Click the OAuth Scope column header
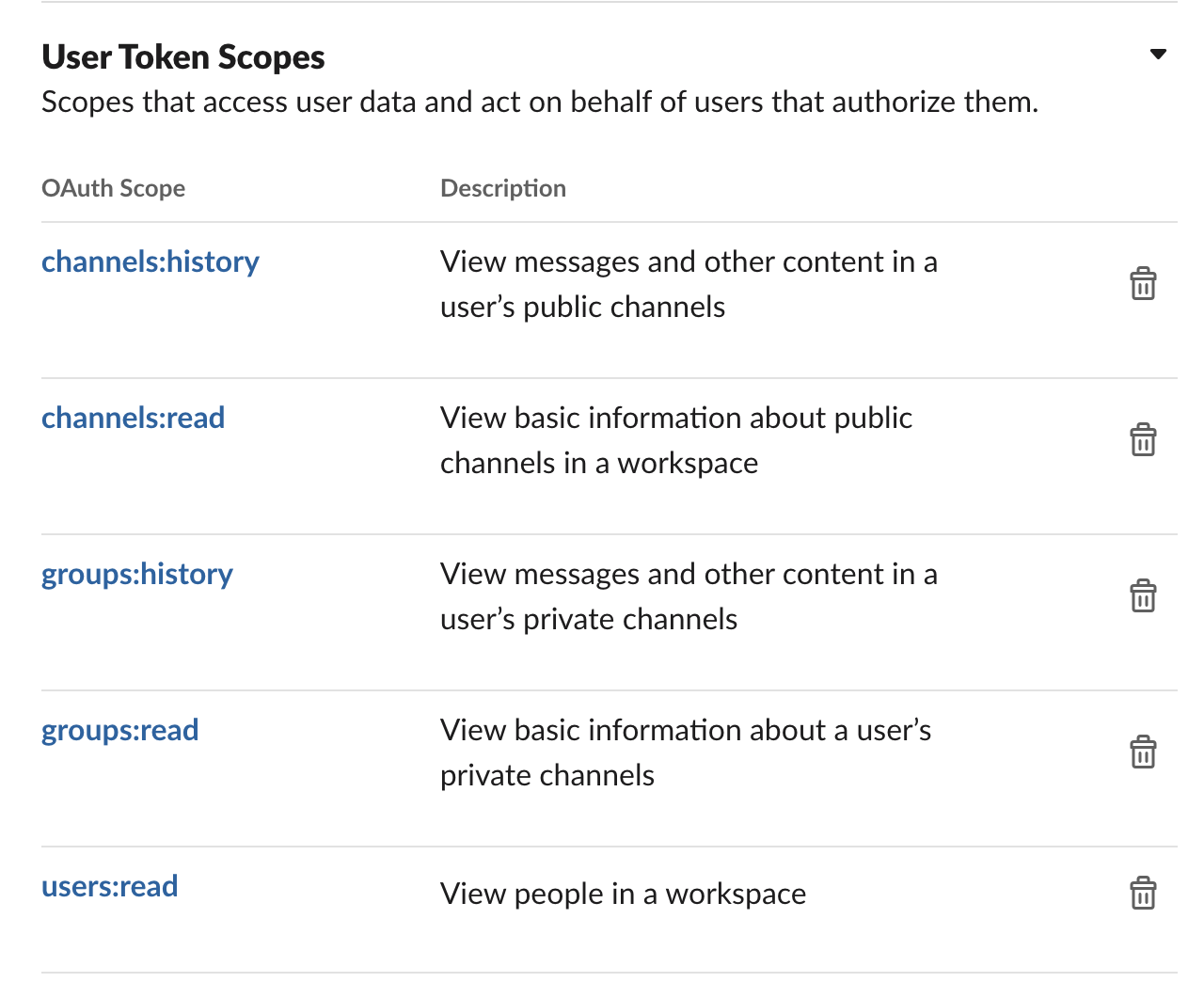The height and width of the screenshot is (982, 1204). (x=113, y=188)
